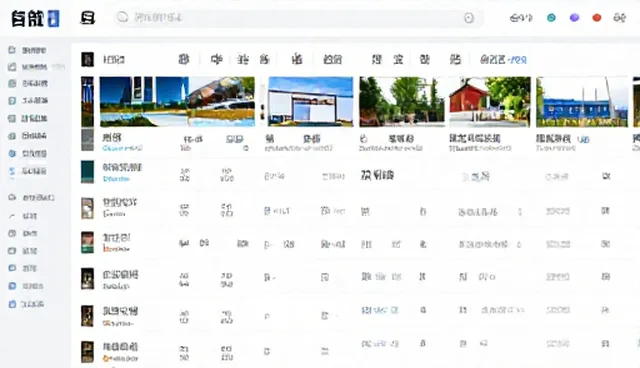This screenshot has height=368, width=640.
Task: Click the black square icon heading the list
Action: click(87, 60)
